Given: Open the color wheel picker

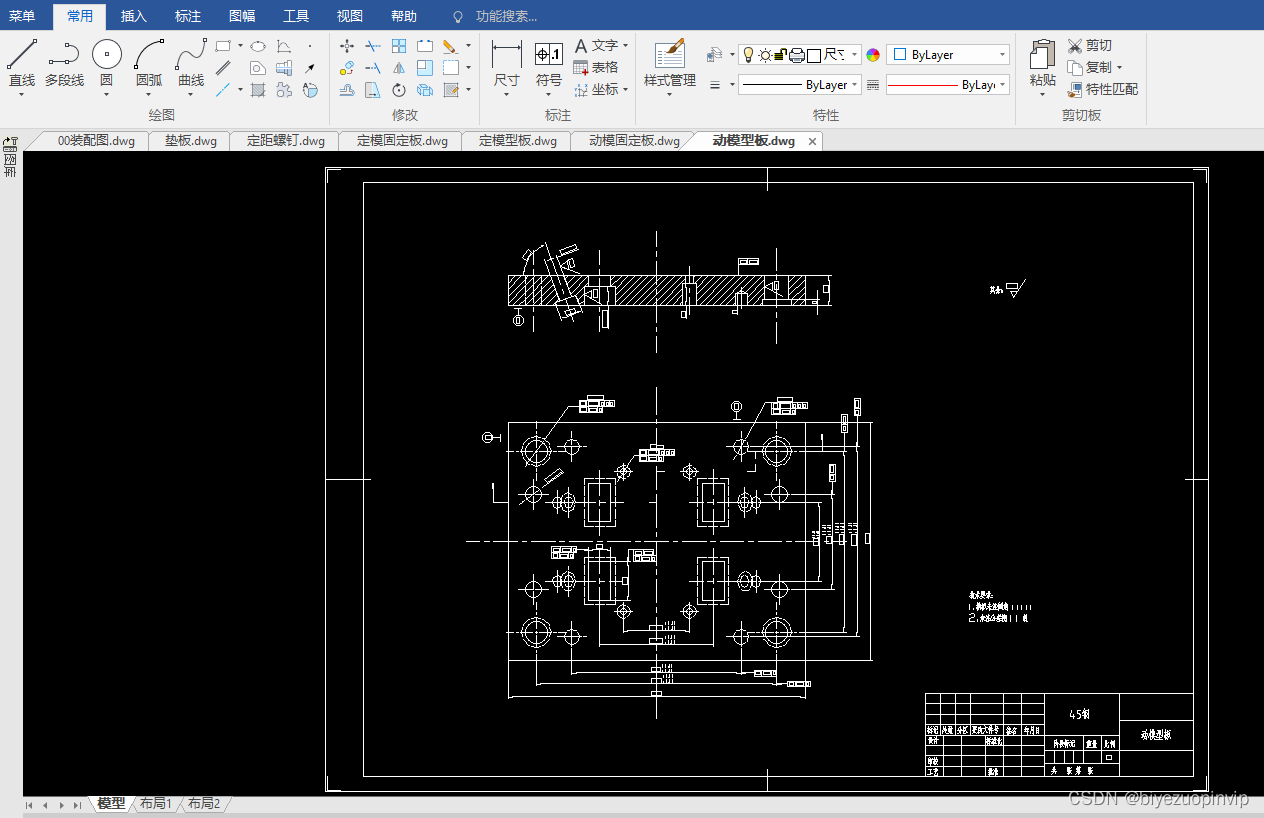Looking at the screenshot, I should [x=873, y=55].
